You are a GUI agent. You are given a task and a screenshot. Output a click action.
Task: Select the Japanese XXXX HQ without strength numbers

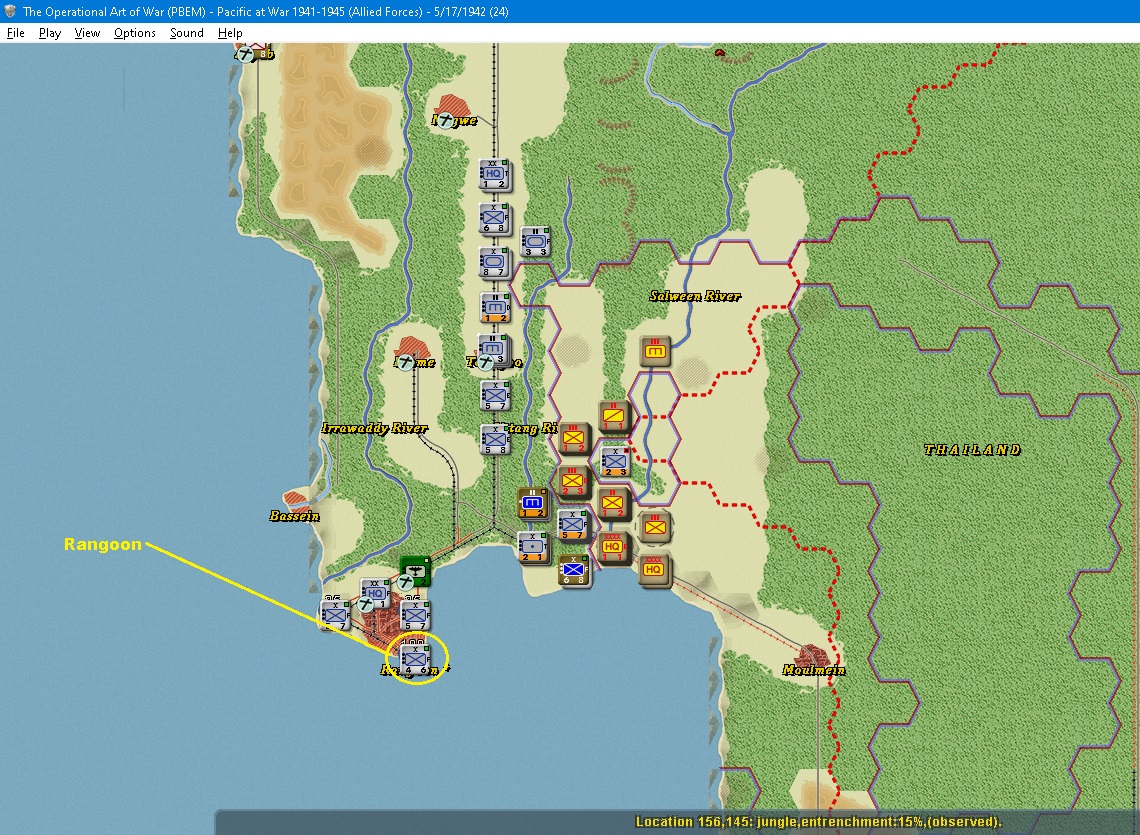[x=654, y=570]
